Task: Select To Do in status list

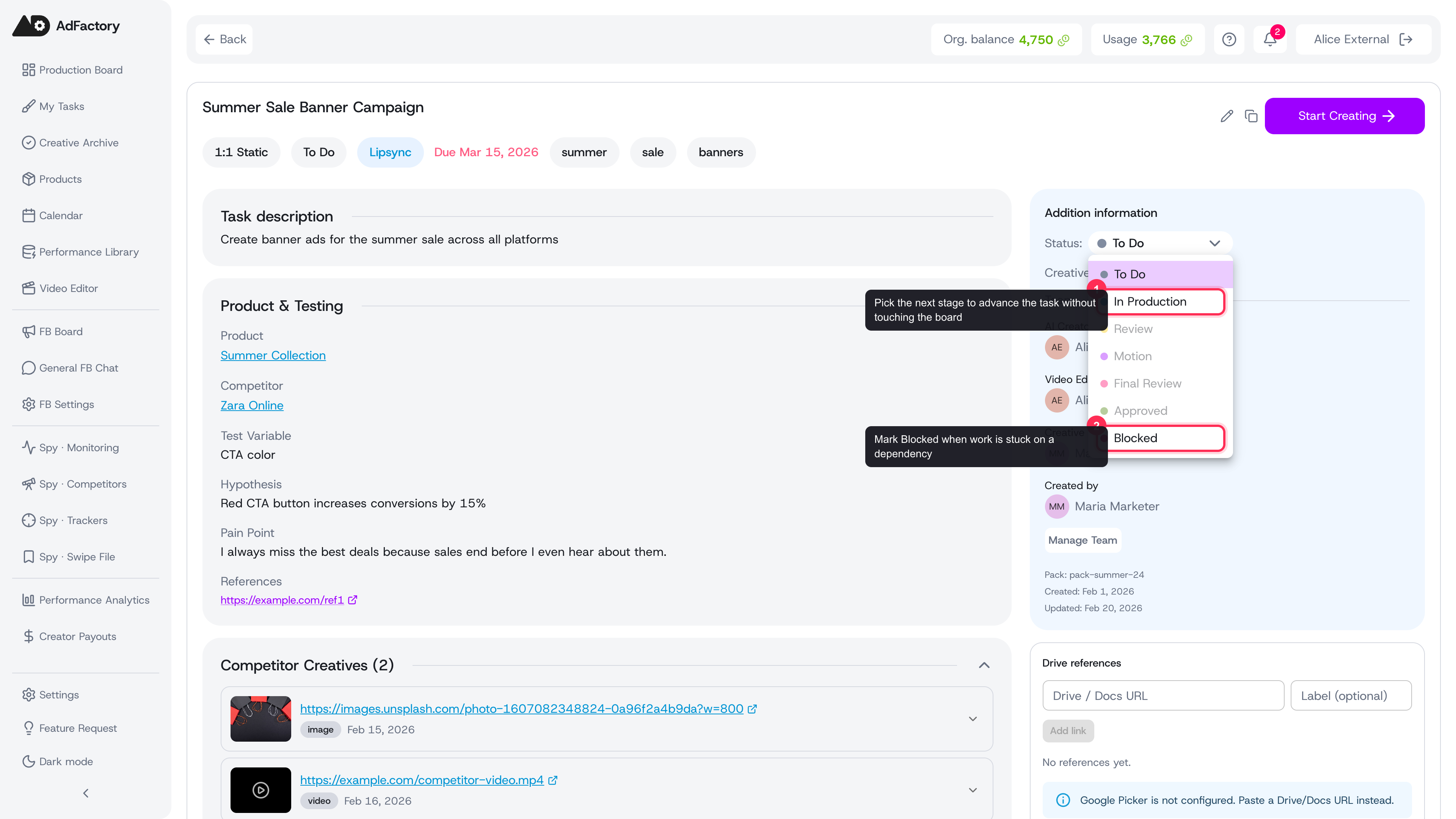Action: [x=1160, y=274]
